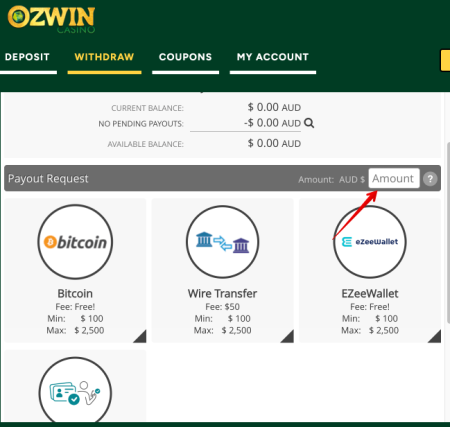Click the Bitcoin method name label

[x=75, y=294]
